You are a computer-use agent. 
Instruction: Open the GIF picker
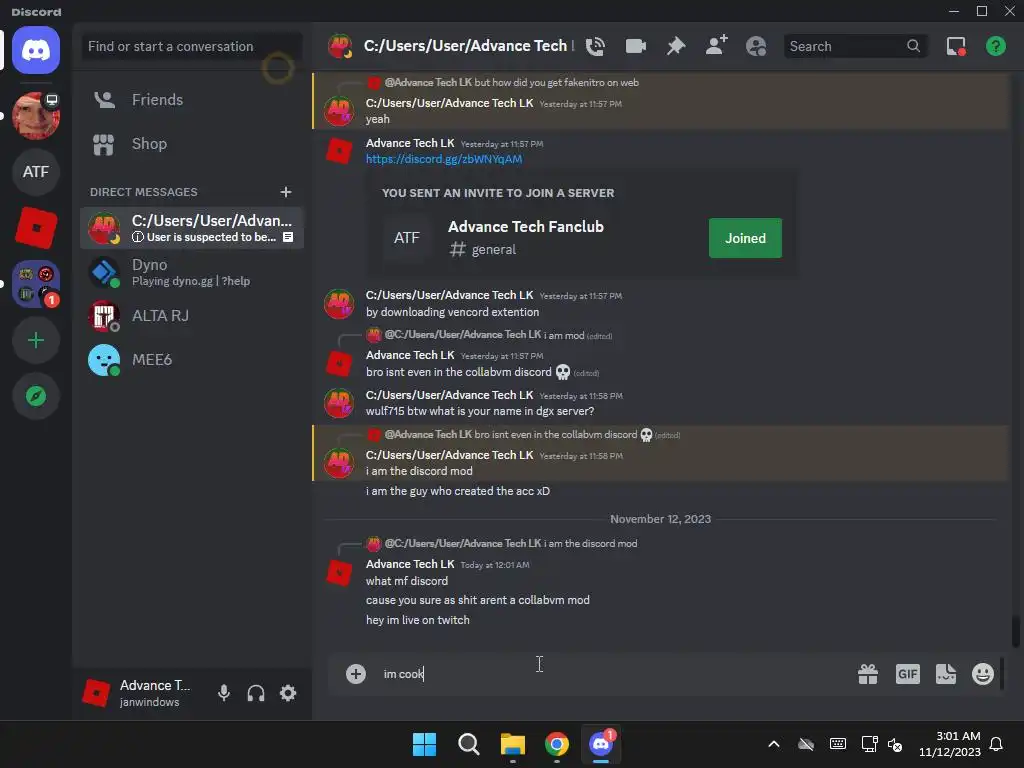click(x=908, y=674)
